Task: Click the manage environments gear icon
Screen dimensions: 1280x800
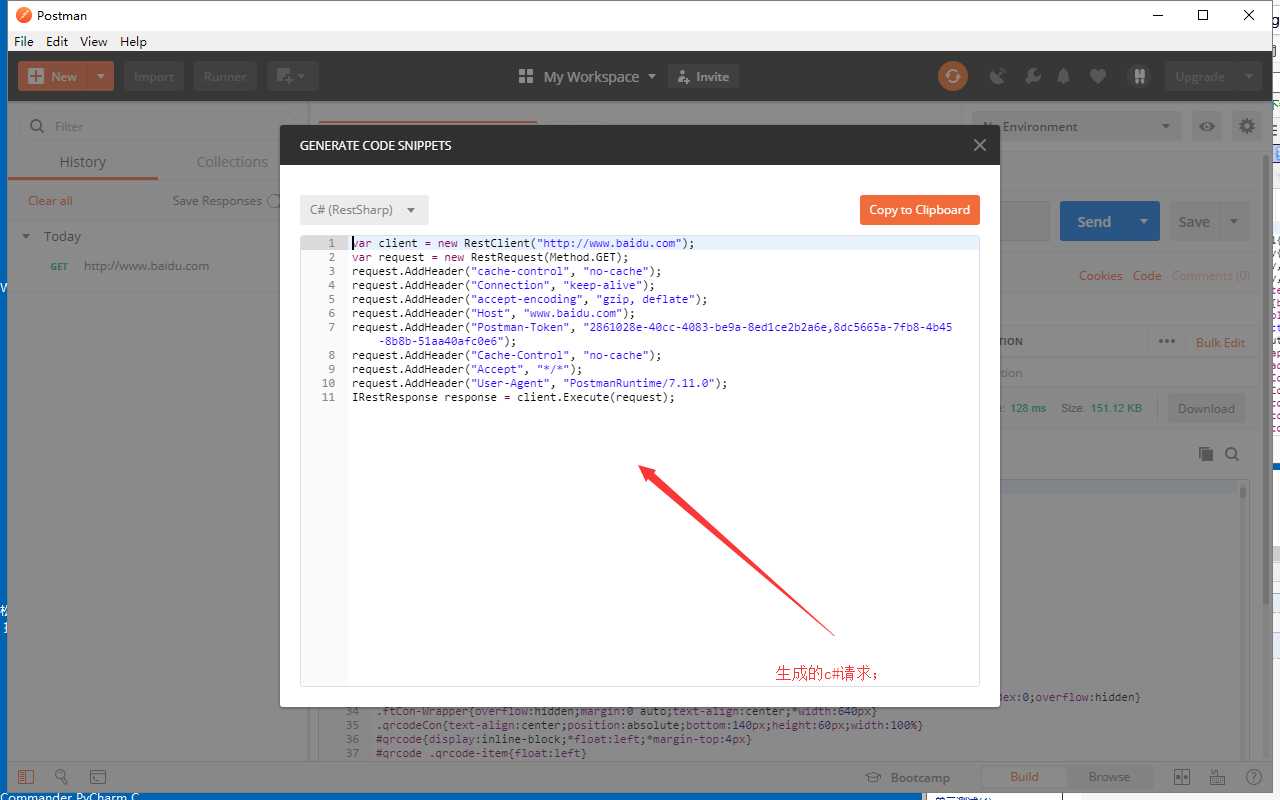Action: pos(1246,126)
